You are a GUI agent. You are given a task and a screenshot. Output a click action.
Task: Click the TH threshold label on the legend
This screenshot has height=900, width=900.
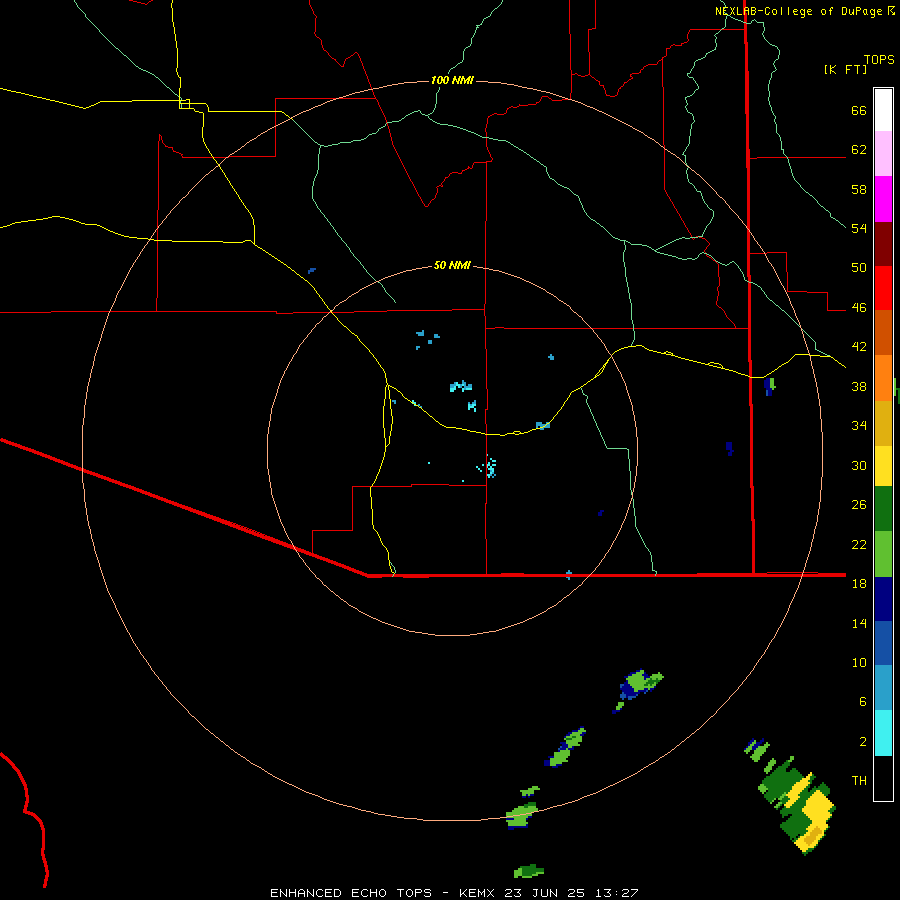[x=859, y=781]
